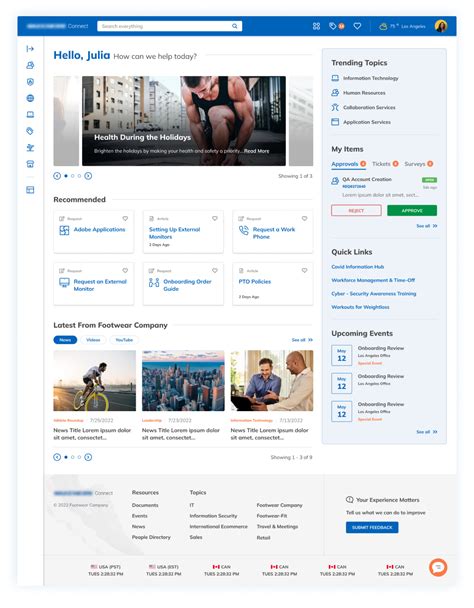Open favorites heart icon in header
This screenshot has width=474, height=608.
[x=357, y=26]
